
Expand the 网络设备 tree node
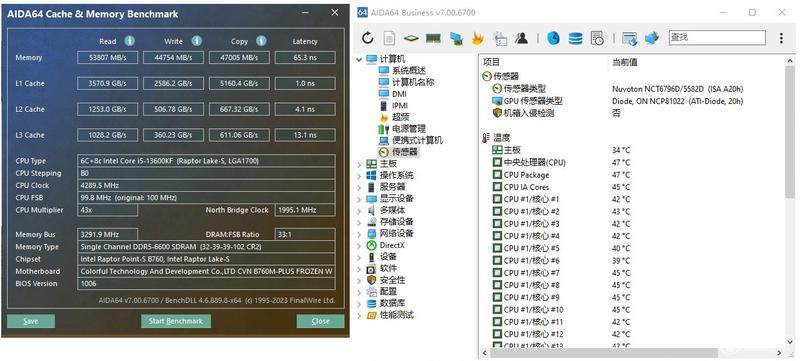pyautogui.click(x=359, y=234)
